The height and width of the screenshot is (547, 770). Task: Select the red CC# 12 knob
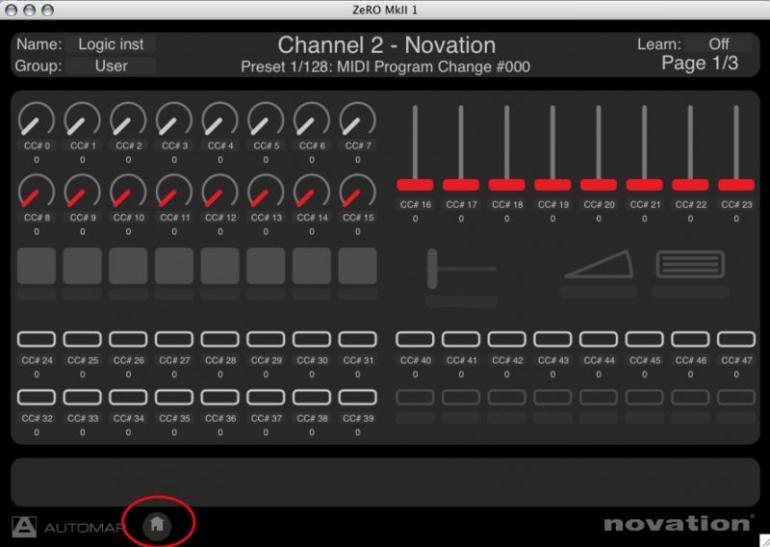(x=220, y=191)
